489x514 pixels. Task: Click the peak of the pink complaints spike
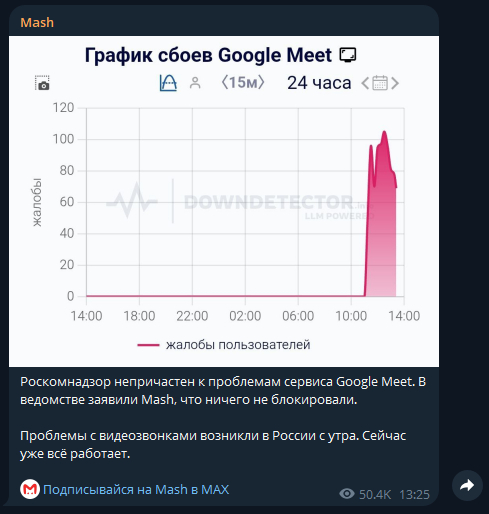384,132
